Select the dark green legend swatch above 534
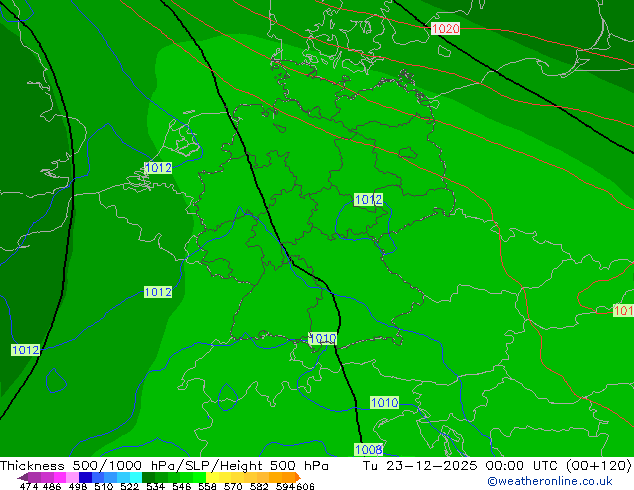The image size is (634, 490). tap(148, 477)
